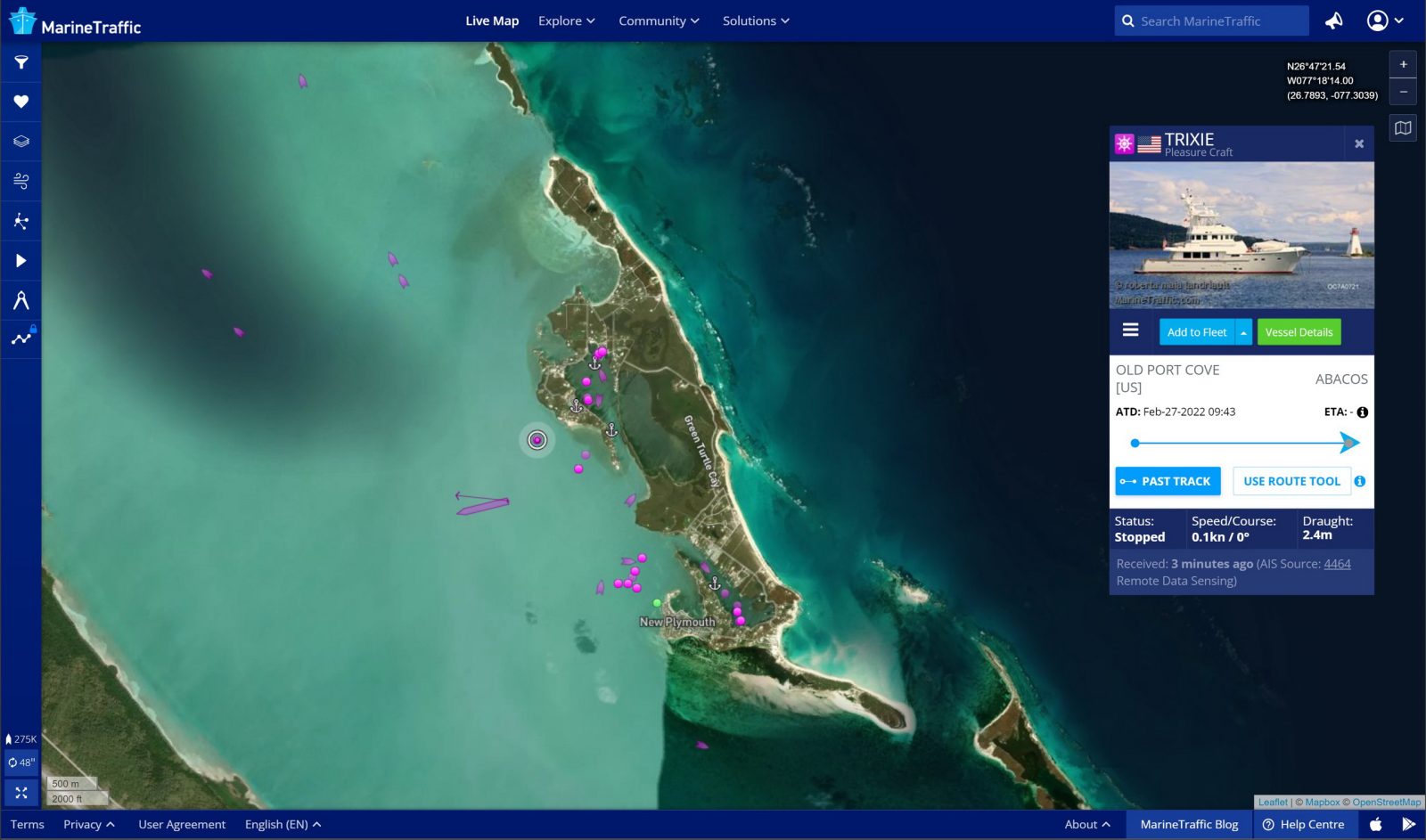The width and height of the screenshot is (1426, 840).
Task: Click the TRIXIE vessel name title
Action: (x=1189, y=140)
